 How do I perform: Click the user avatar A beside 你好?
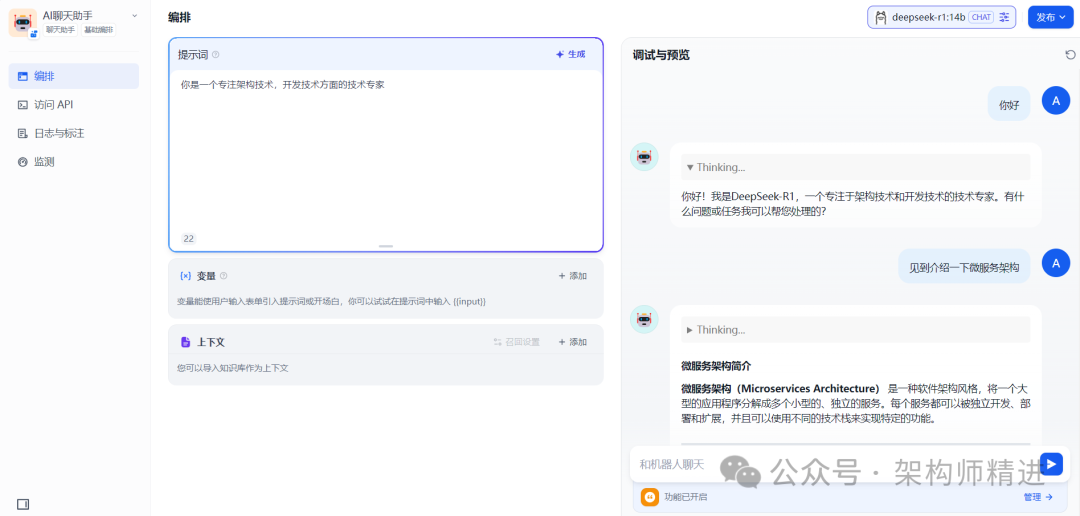(1056, 101)
